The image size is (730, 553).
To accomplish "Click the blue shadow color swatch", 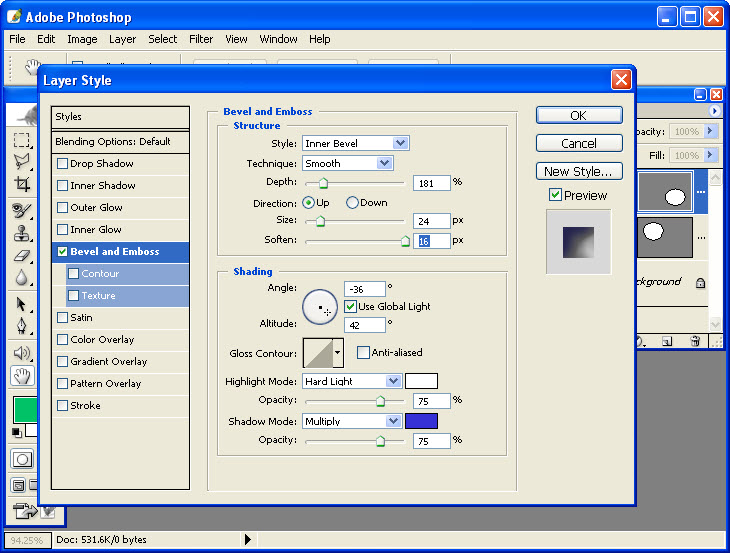I will tap(421, 421).
